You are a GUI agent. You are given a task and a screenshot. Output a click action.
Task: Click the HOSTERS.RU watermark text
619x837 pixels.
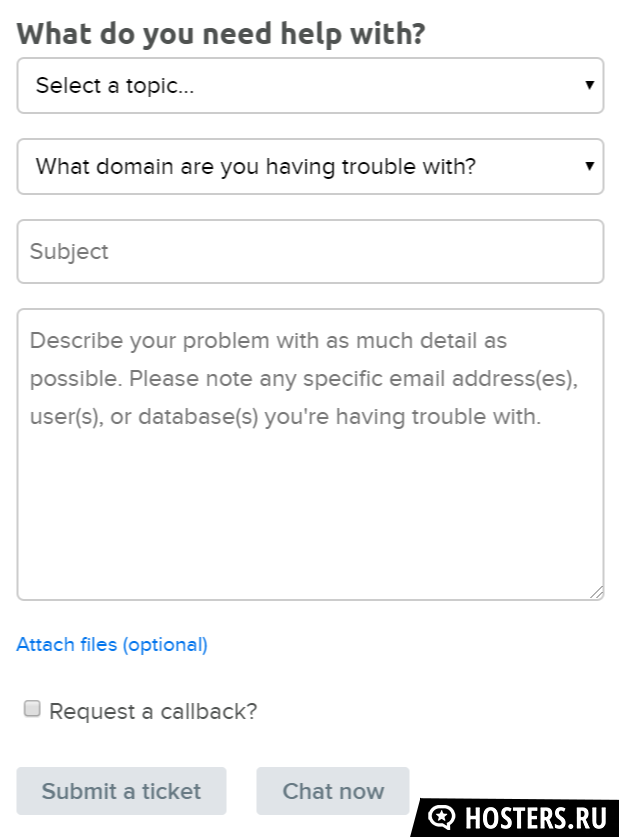point(536,818)
